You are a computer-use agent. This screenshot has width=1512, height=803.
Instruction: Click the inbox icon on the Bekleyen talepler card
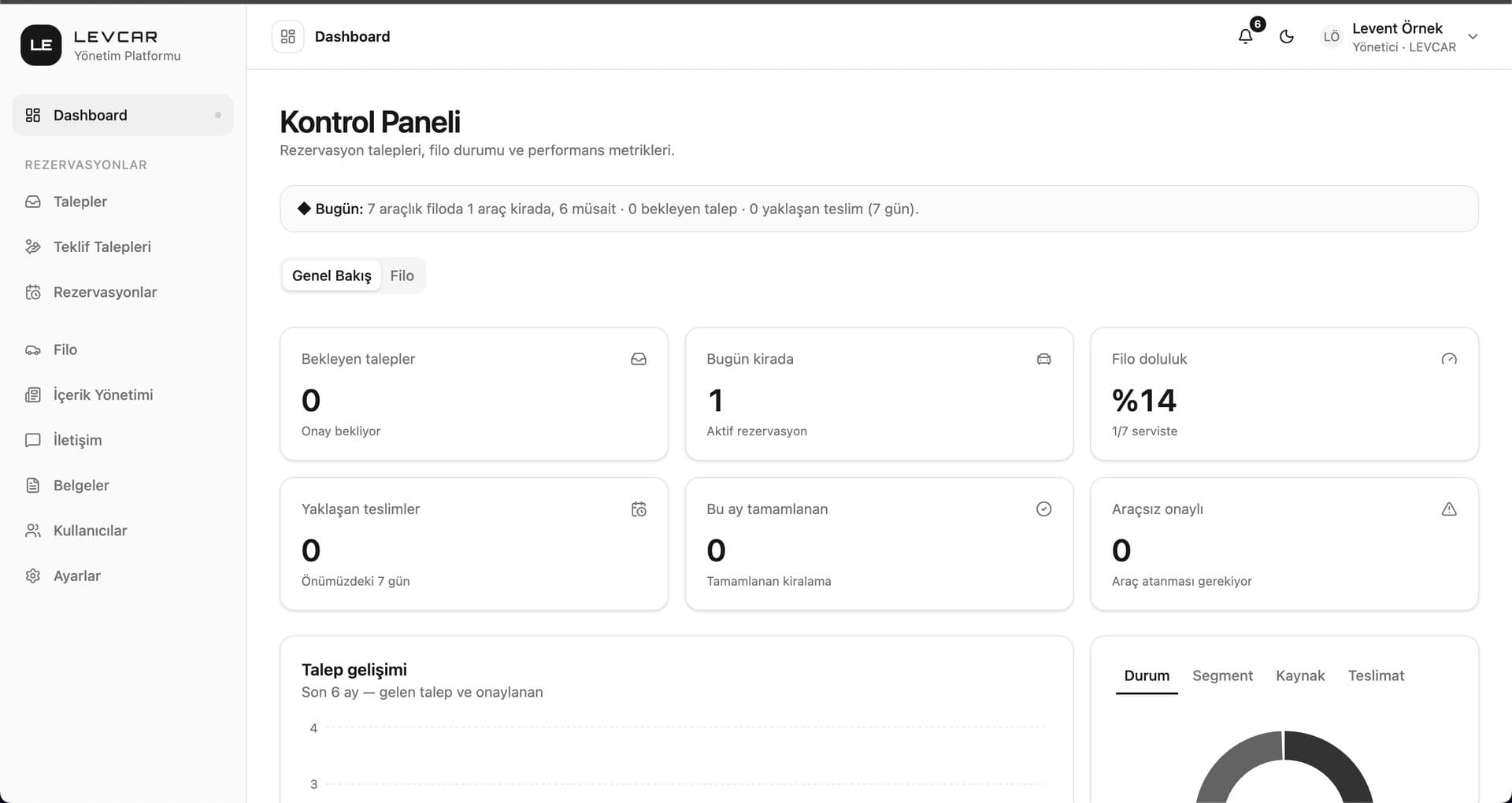click(639, 359)
